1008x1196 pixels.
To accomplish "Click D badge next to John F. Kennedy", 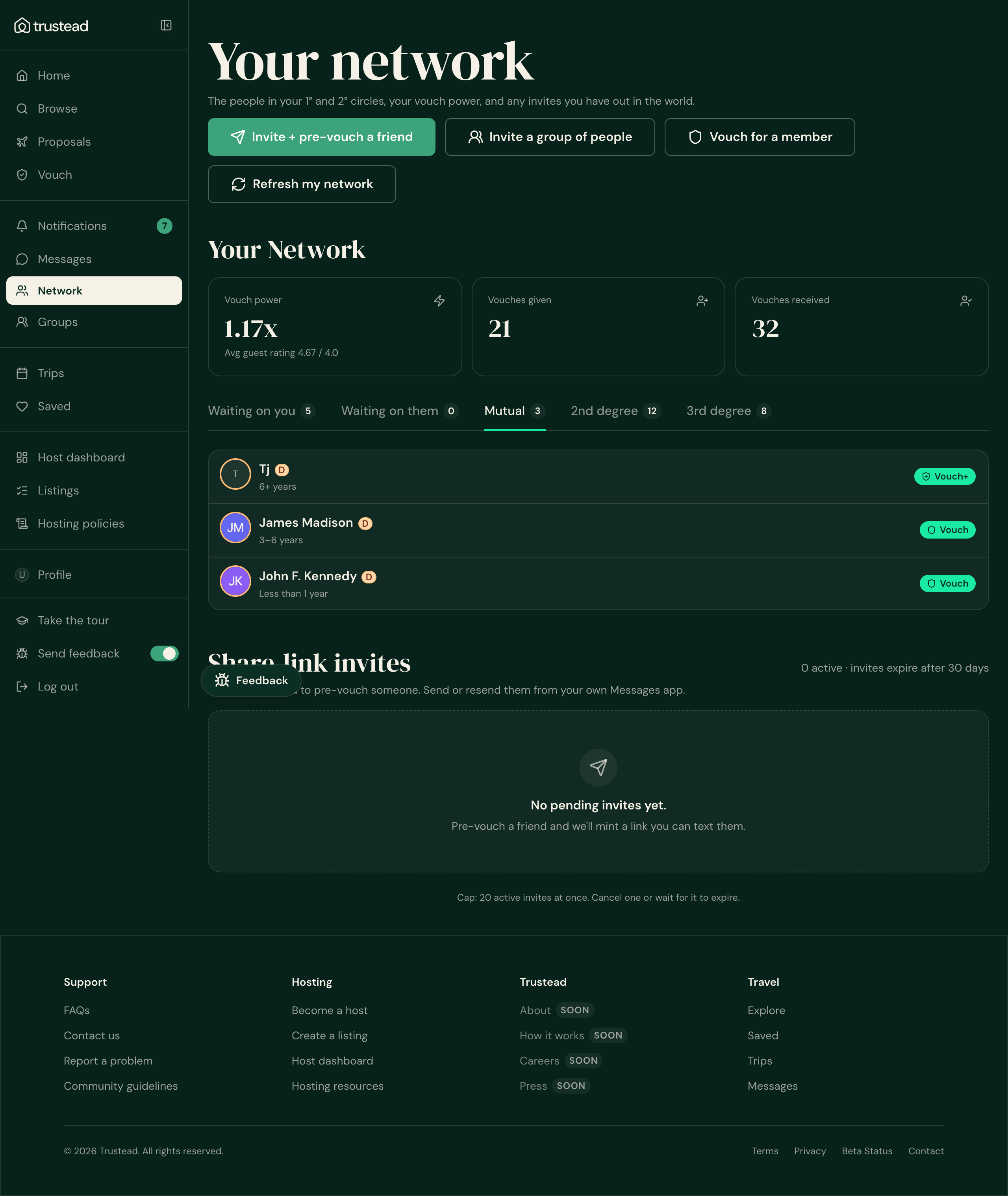I will 369,577.
